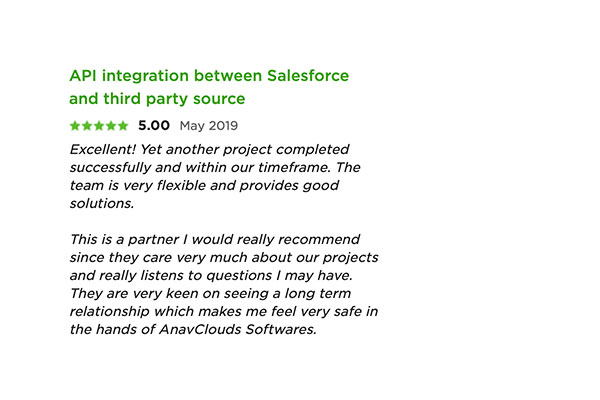The image size is (600, 400).
Task: Click the "long term" phrase in the review
Action: tap(337, 293)
